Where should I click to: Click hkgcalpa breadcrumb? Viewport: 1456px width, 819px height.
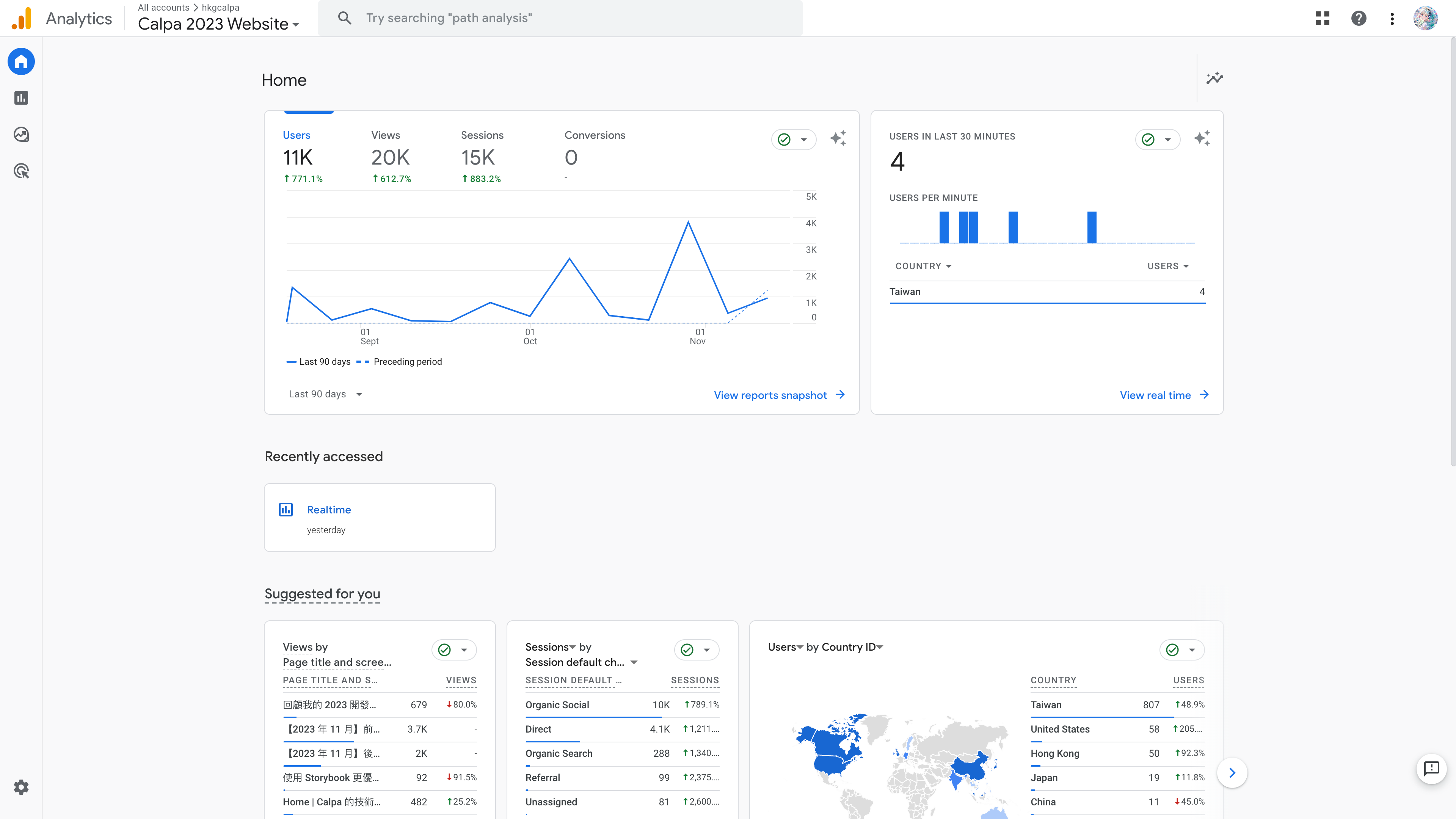click(220, 7)
